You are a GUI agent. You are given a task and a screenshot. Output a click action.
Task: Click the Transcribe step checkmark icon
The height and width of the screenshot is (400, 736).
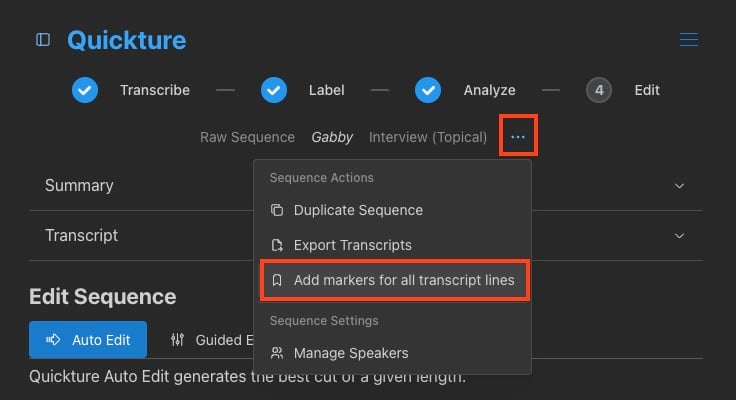point(85,90)
